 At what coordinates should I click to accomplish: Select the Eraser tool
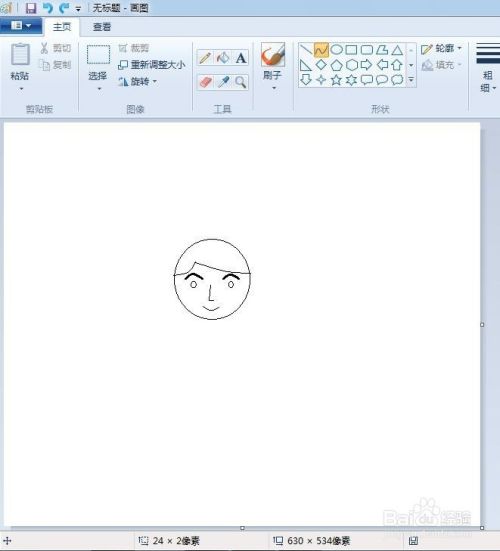[x=205, y=82]
